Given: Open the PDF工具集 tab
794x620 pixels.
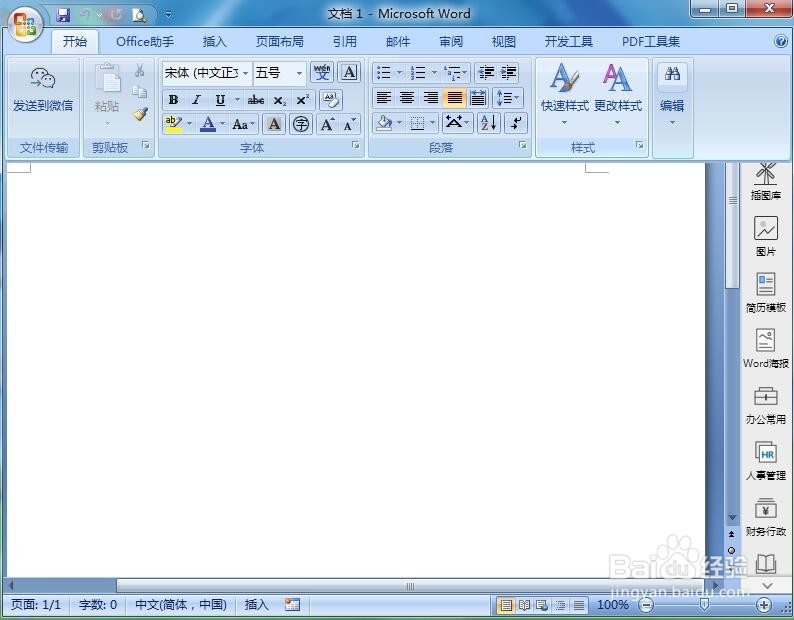Looking at the screenshot, I should coord(651,42).
